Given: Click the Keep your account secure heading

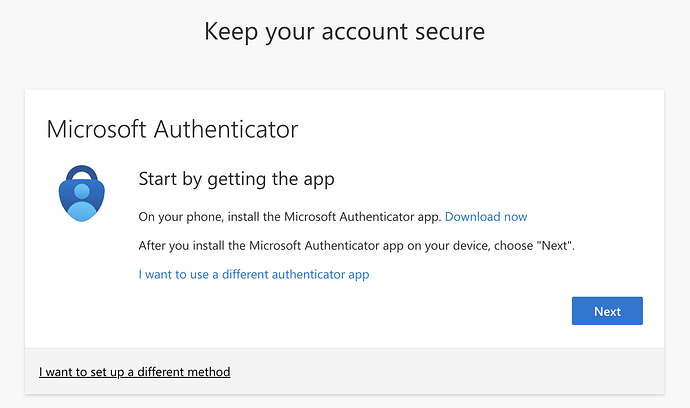Looking at the screenshot, I should pos(345,31).
